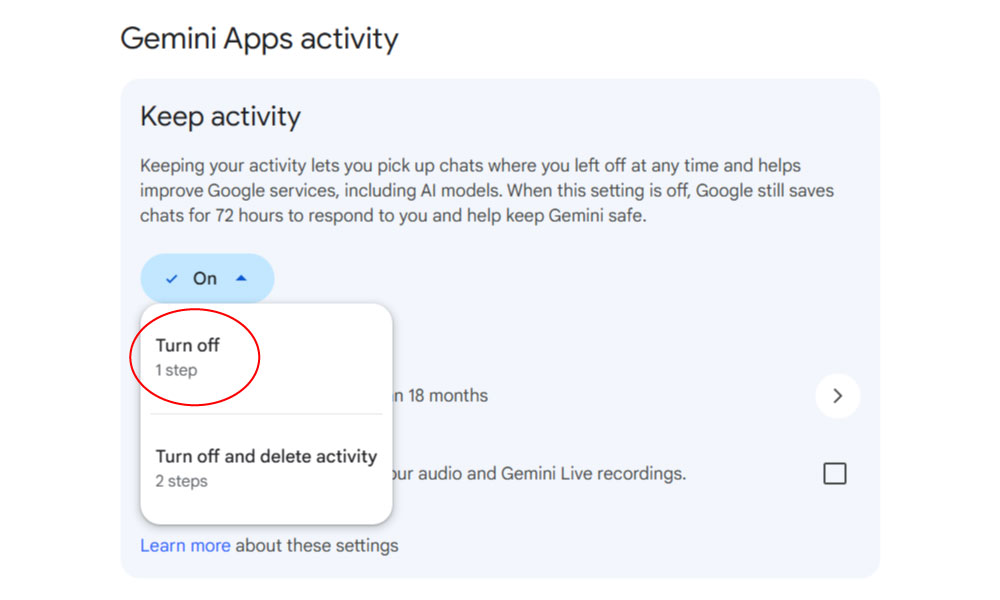
Task: Open Learn more about these settings
Action: click(186, 545)
